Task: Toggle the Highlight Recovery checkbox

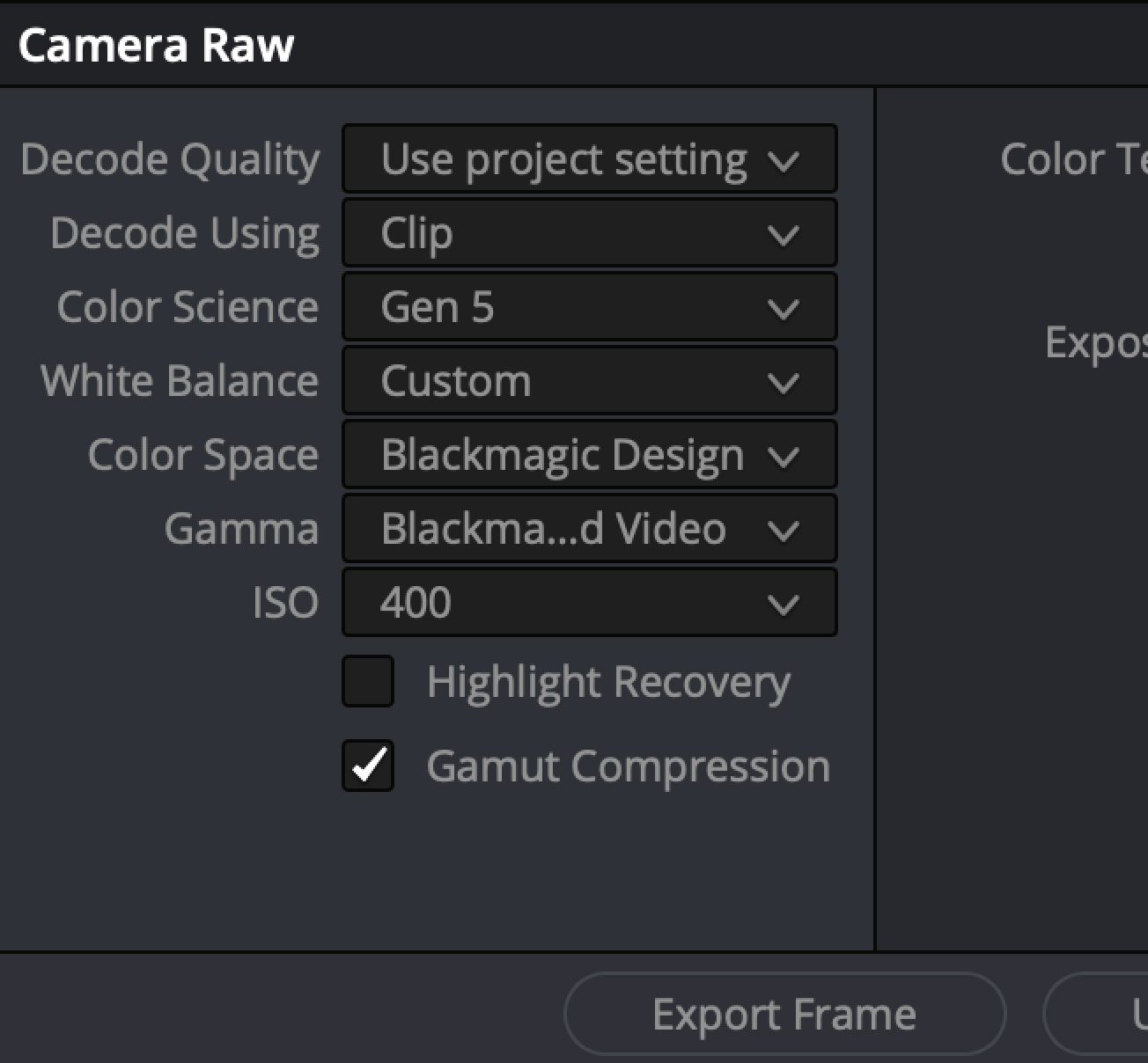Action: click(367, 681)
